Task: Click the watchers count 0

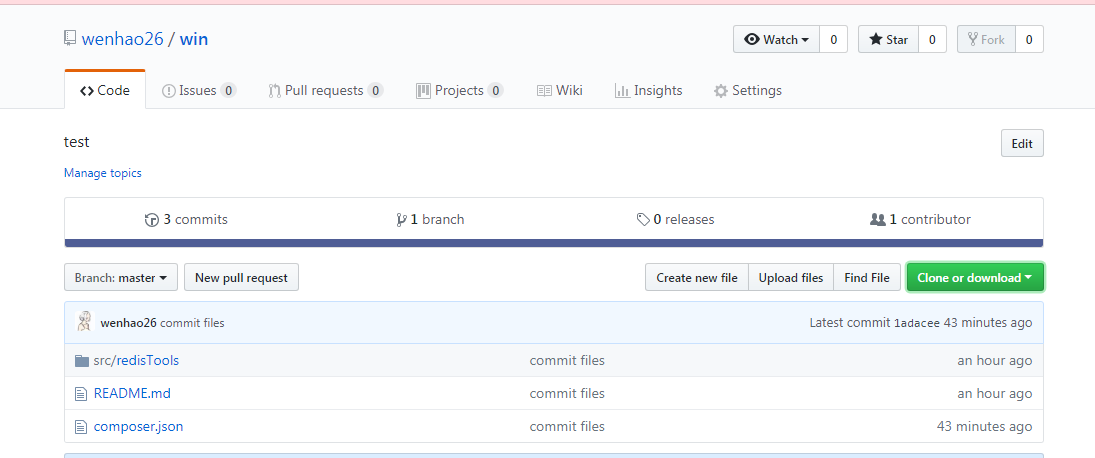Action: click(x=833, y=40)
